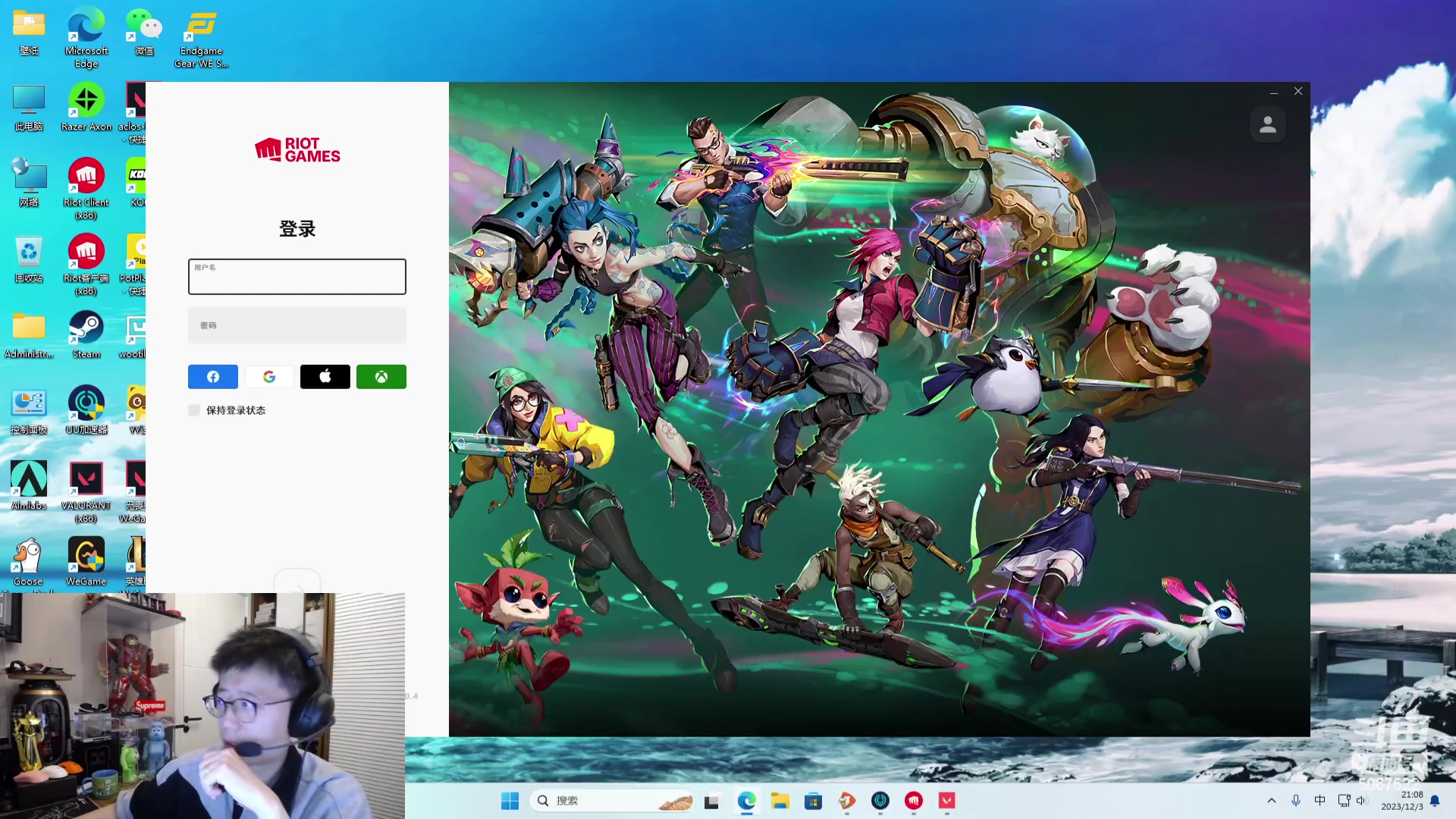Open Task View on taskbar
1456x819 pixels.
pyautogui.click(x=711, y=801)
